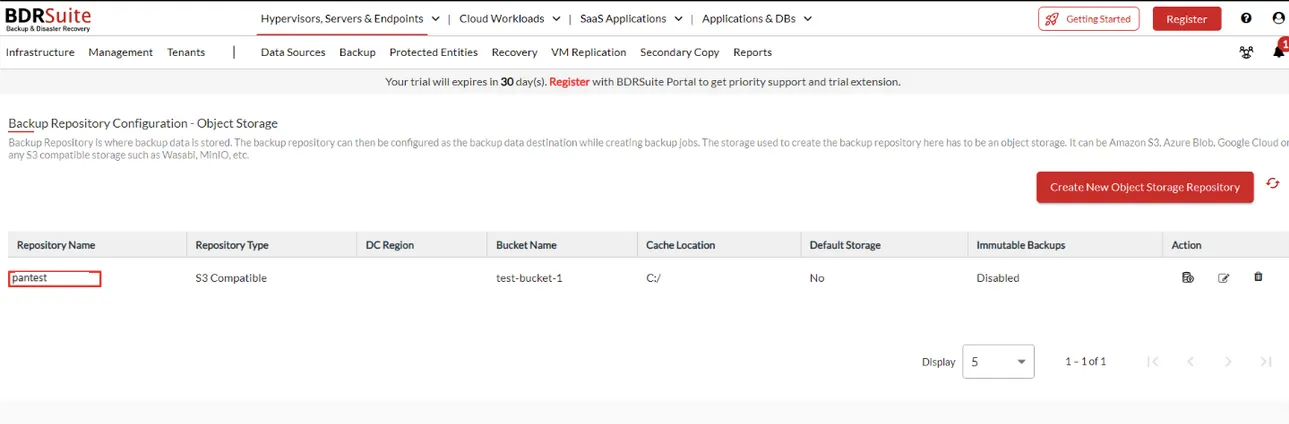Viewport: 1289px width, 424px height.
Task: Click the Default Storage value No
Action: pos(817,278)
